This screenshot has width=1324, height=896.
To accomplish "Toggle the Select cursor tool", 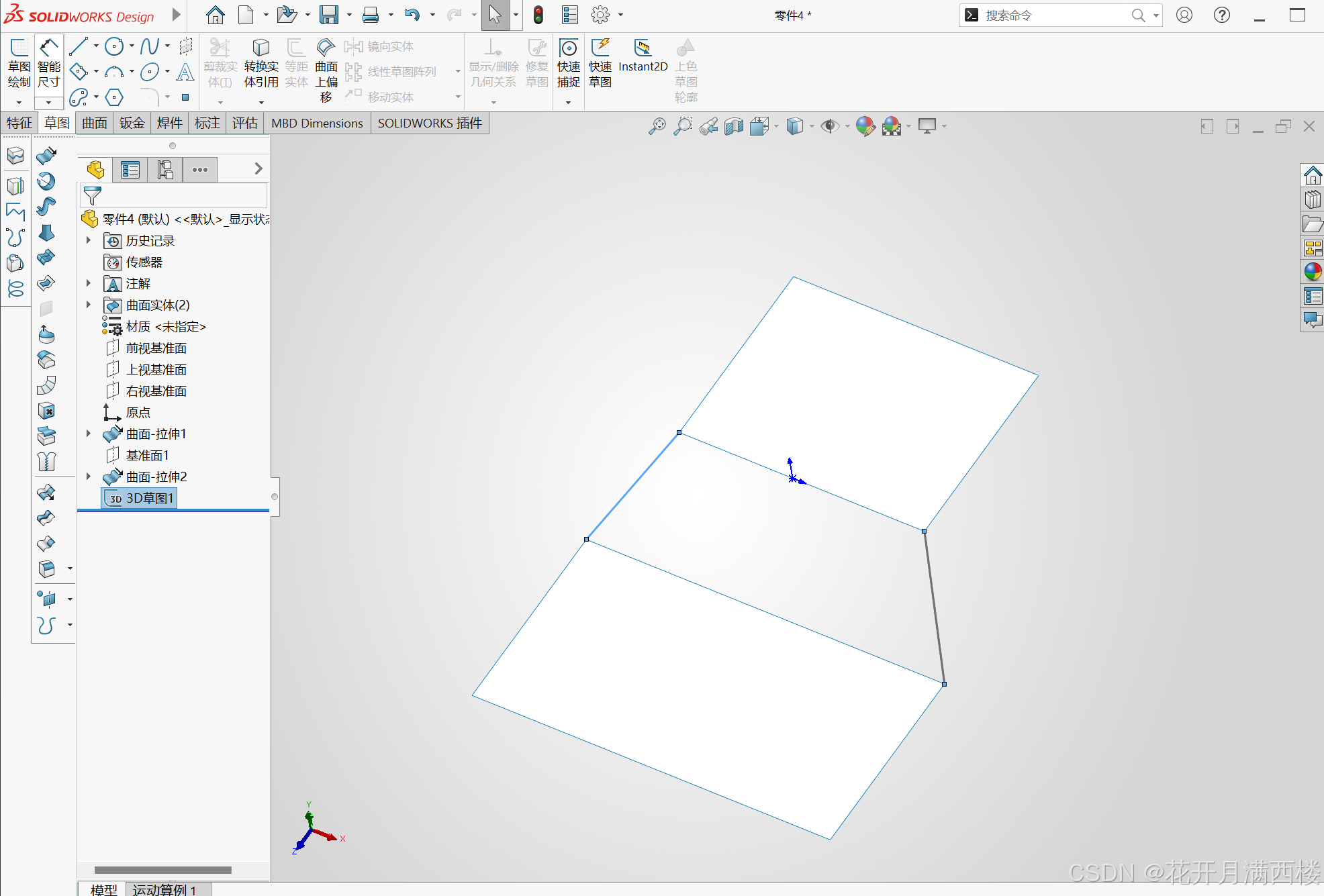I will point(495,15).
